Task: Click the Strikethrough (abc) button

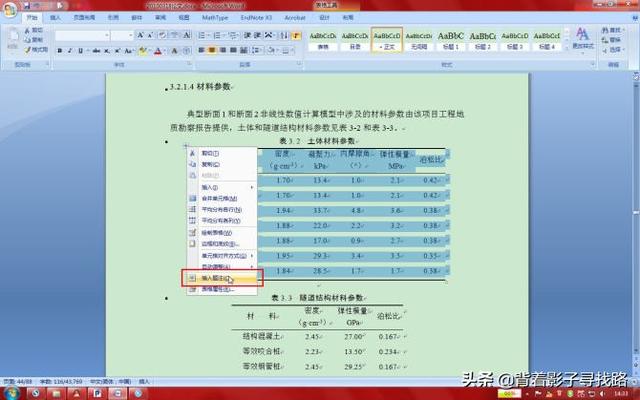Action: tap(96, 51)
